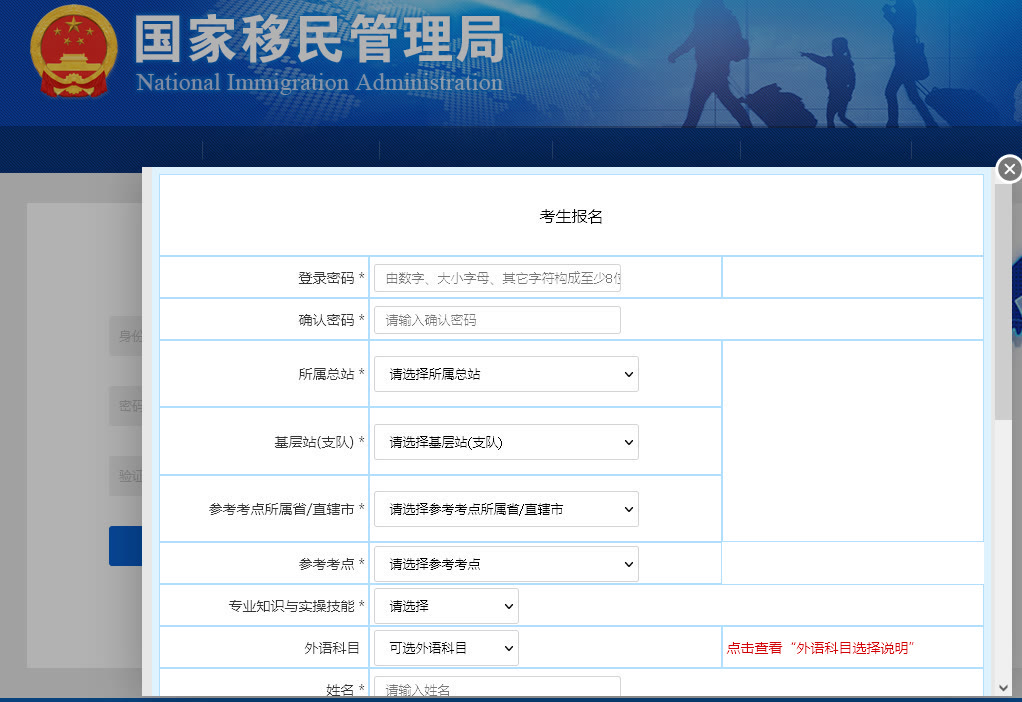
Task: View the 外语科目选择说明 red link
Action: [x=820, y=648]
